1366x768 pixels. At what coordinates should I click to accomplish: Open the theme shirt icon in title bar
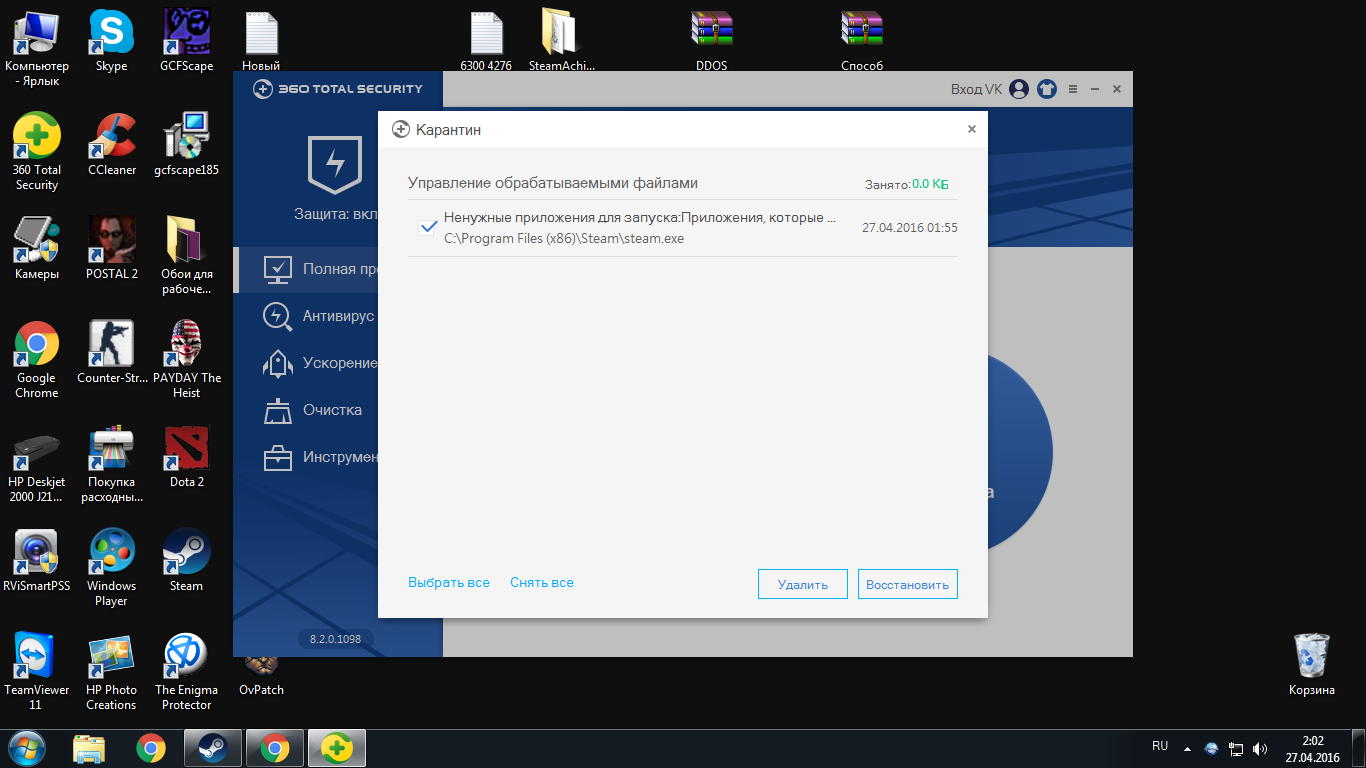click(1047, 89)
